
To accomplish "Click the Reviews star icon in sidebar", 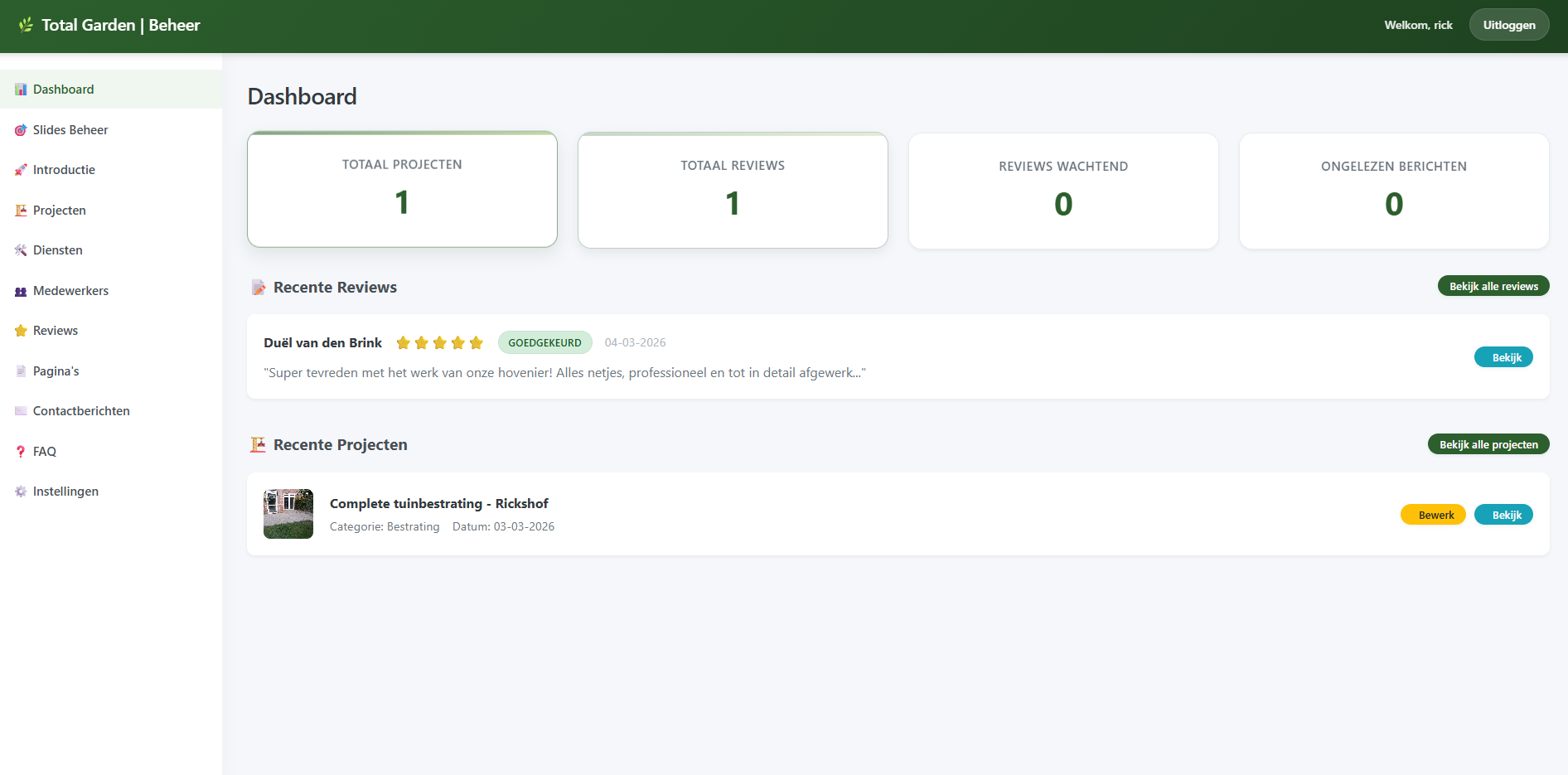I will coord(21,331).
